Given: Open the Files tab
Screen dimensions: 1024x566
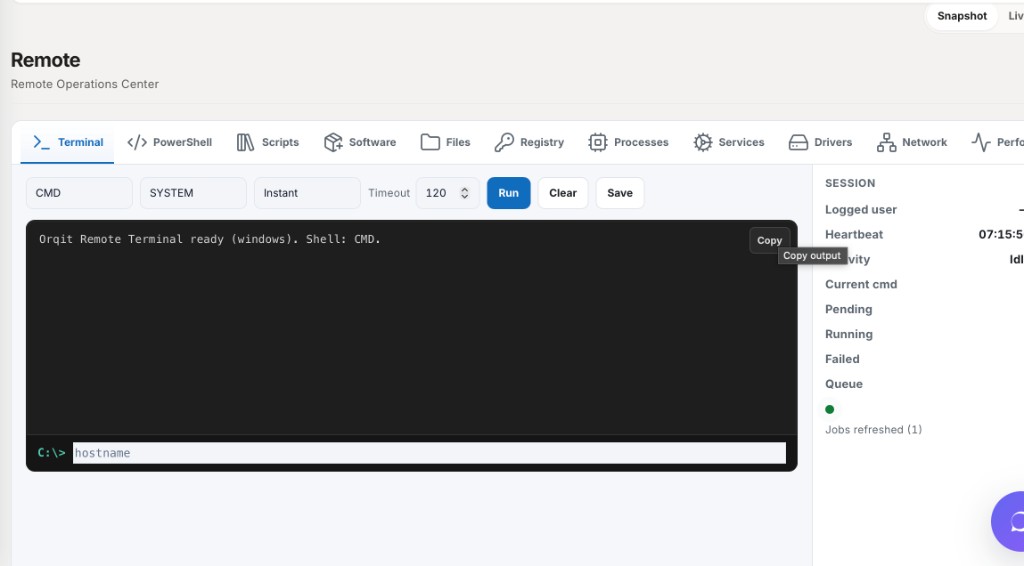Looking at the screenshot, I should (445, 142).
